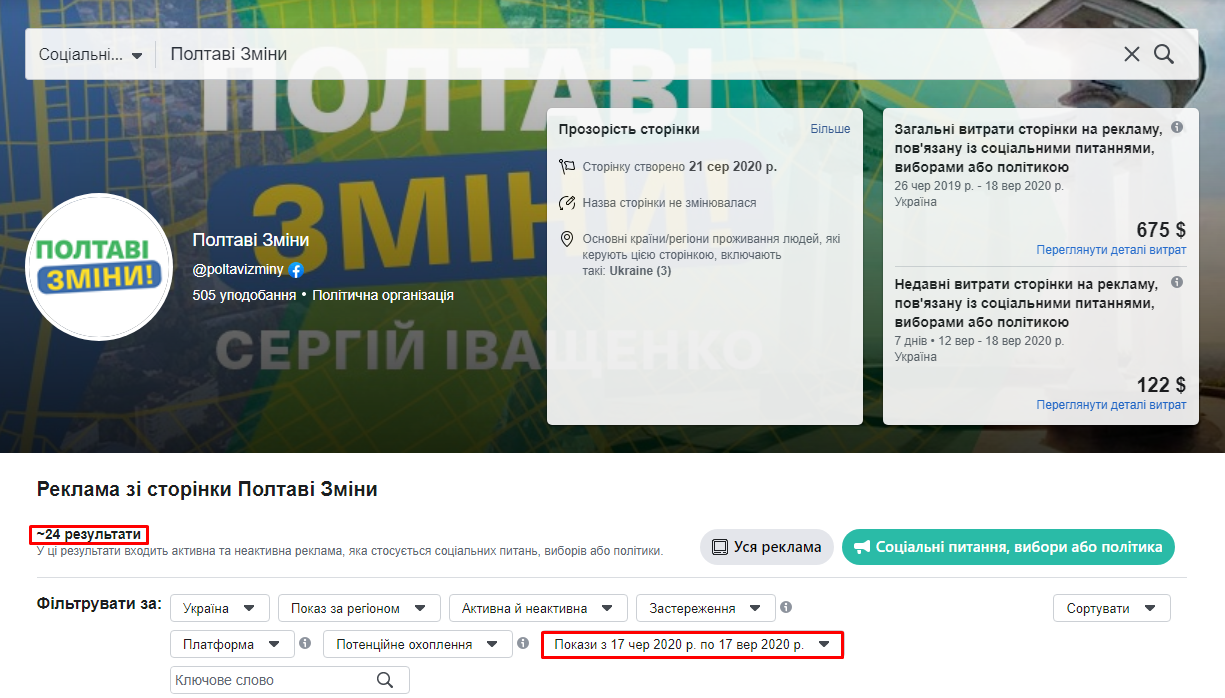Click the Більше link in transparency card
Image resolution: width=1225 pixels, height=698 pixels.
point(830,129)
